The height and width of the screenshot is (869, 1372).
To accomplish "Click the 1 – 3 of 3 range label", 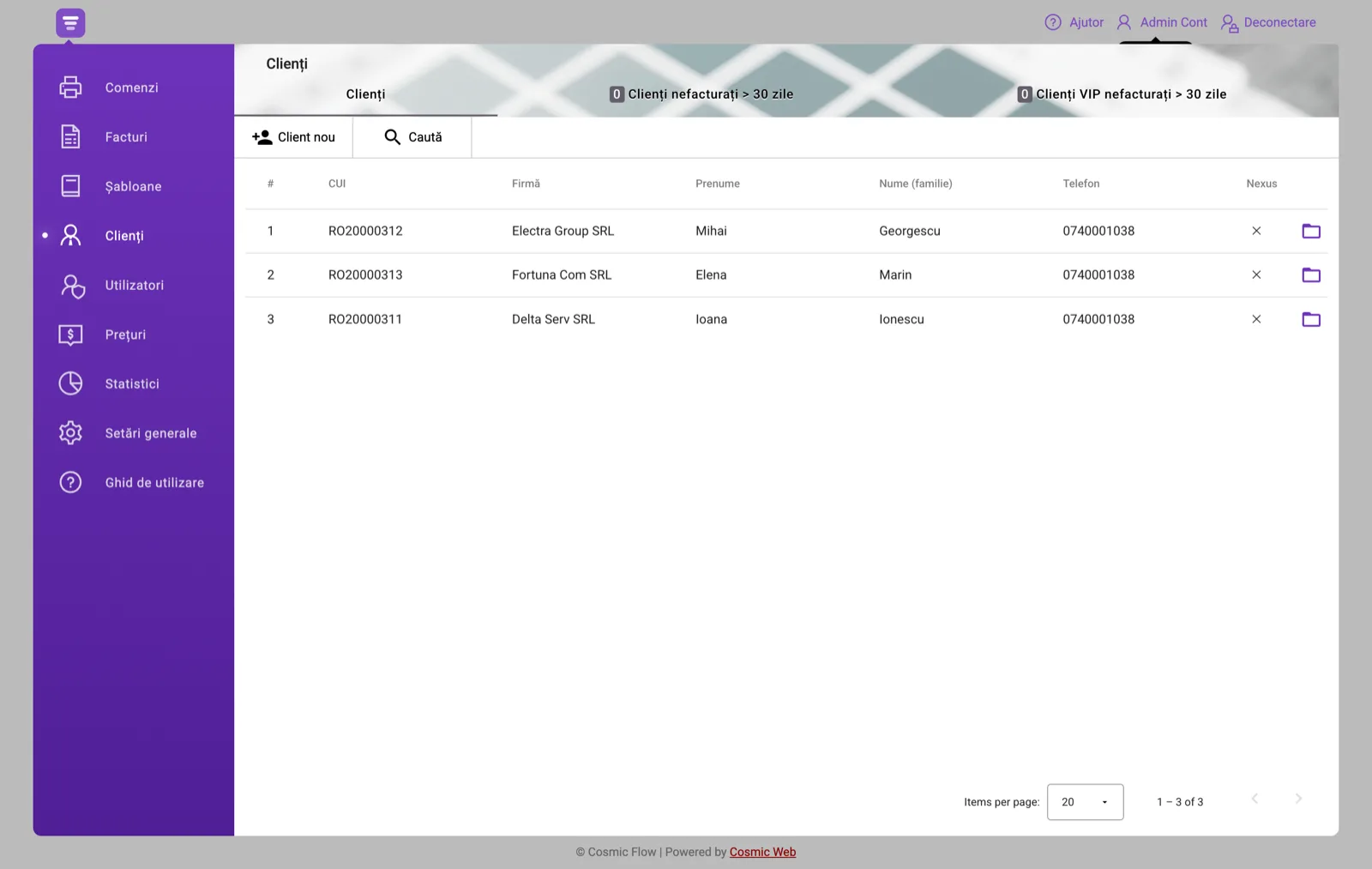I will pos(1180,802).
